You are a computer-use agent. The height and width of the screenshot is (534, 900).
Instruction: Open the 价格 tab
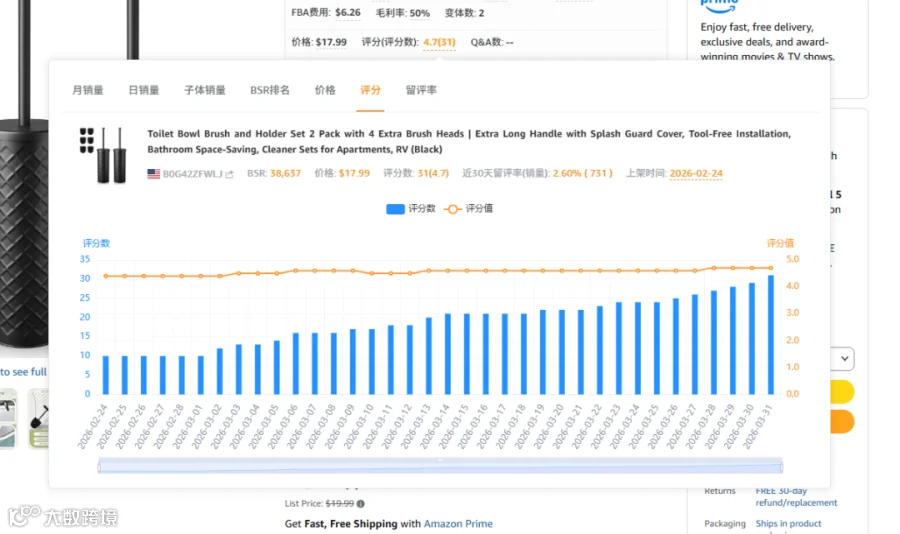coord(325,90)
